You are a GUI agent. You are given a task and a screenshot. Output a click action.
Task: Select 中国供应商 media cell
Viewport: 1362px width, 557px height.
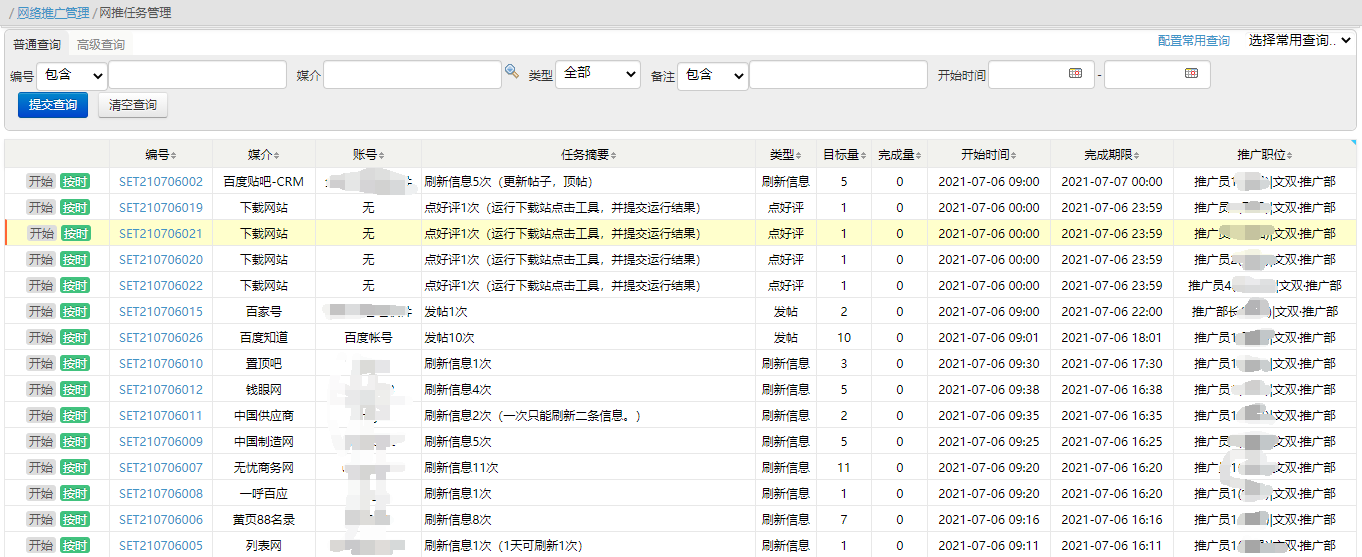(x=264, y=416)
